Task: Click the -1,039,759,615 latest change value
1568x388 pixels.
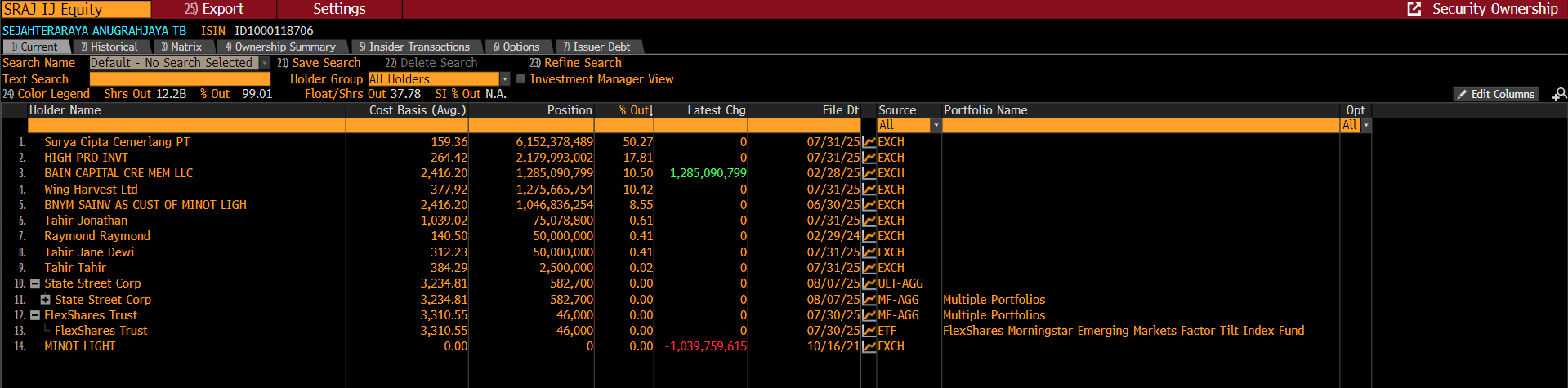Action: (706, 346)
